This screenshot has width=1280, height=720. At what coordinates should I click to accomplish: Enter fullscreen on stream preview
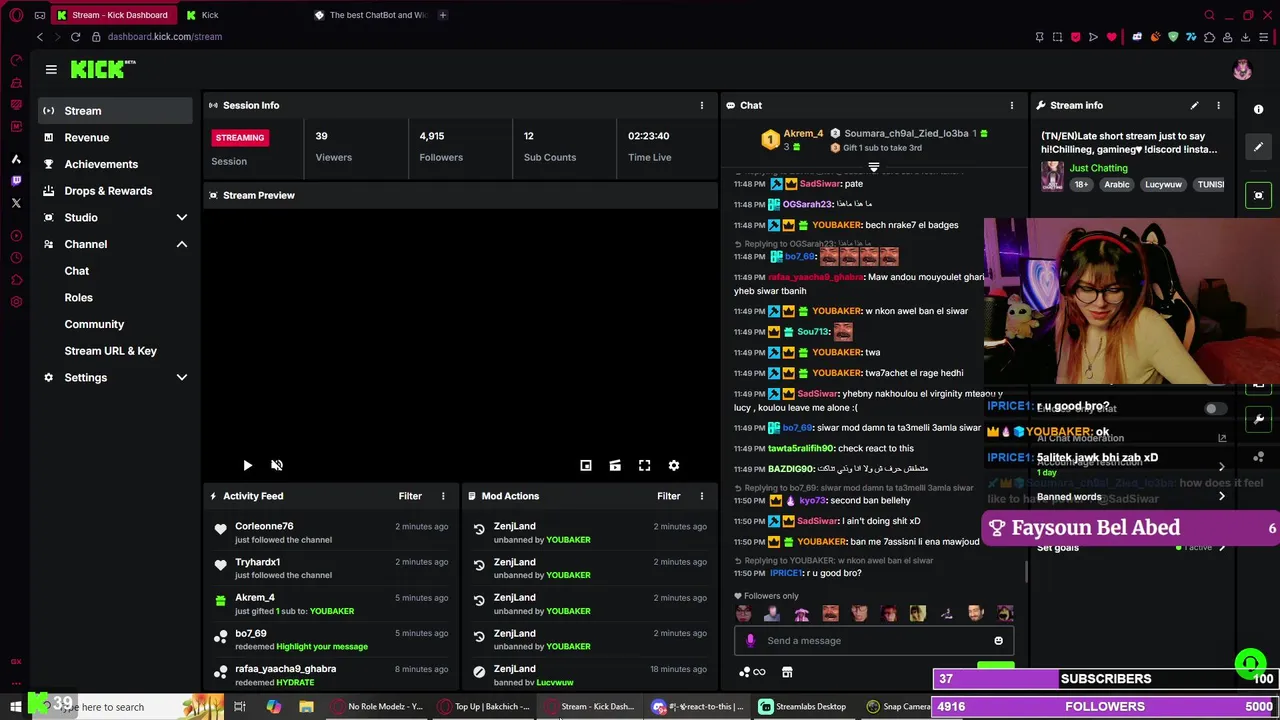point(645,465)
